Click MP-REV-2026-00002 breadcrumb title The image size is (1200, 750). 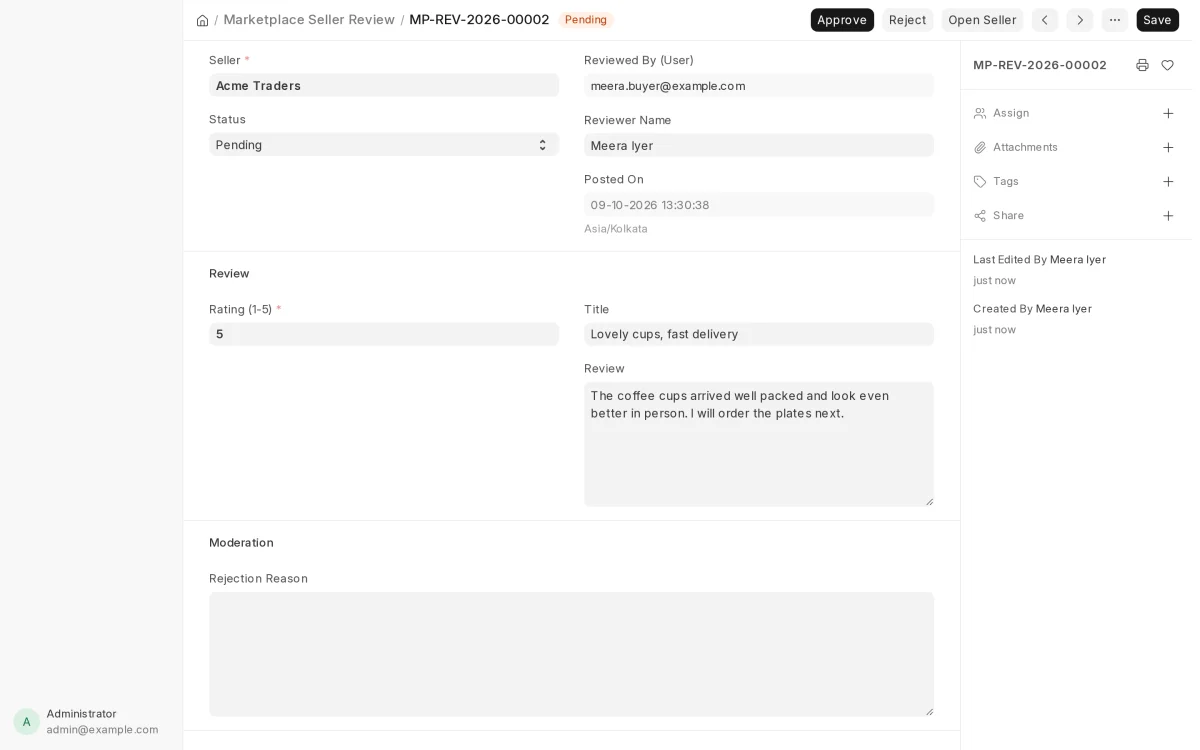pyautogui.click(x=479, y=20)
